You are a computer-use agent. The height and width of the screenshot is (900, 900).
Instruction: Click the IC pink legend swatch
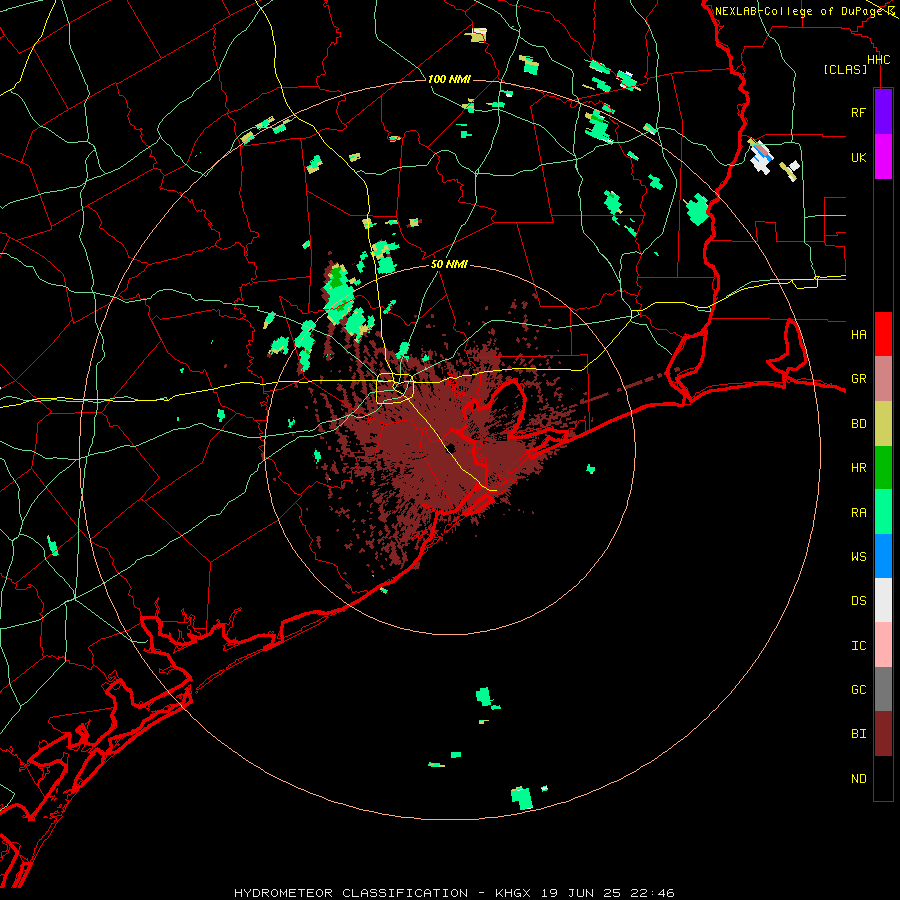pos(883,645)
